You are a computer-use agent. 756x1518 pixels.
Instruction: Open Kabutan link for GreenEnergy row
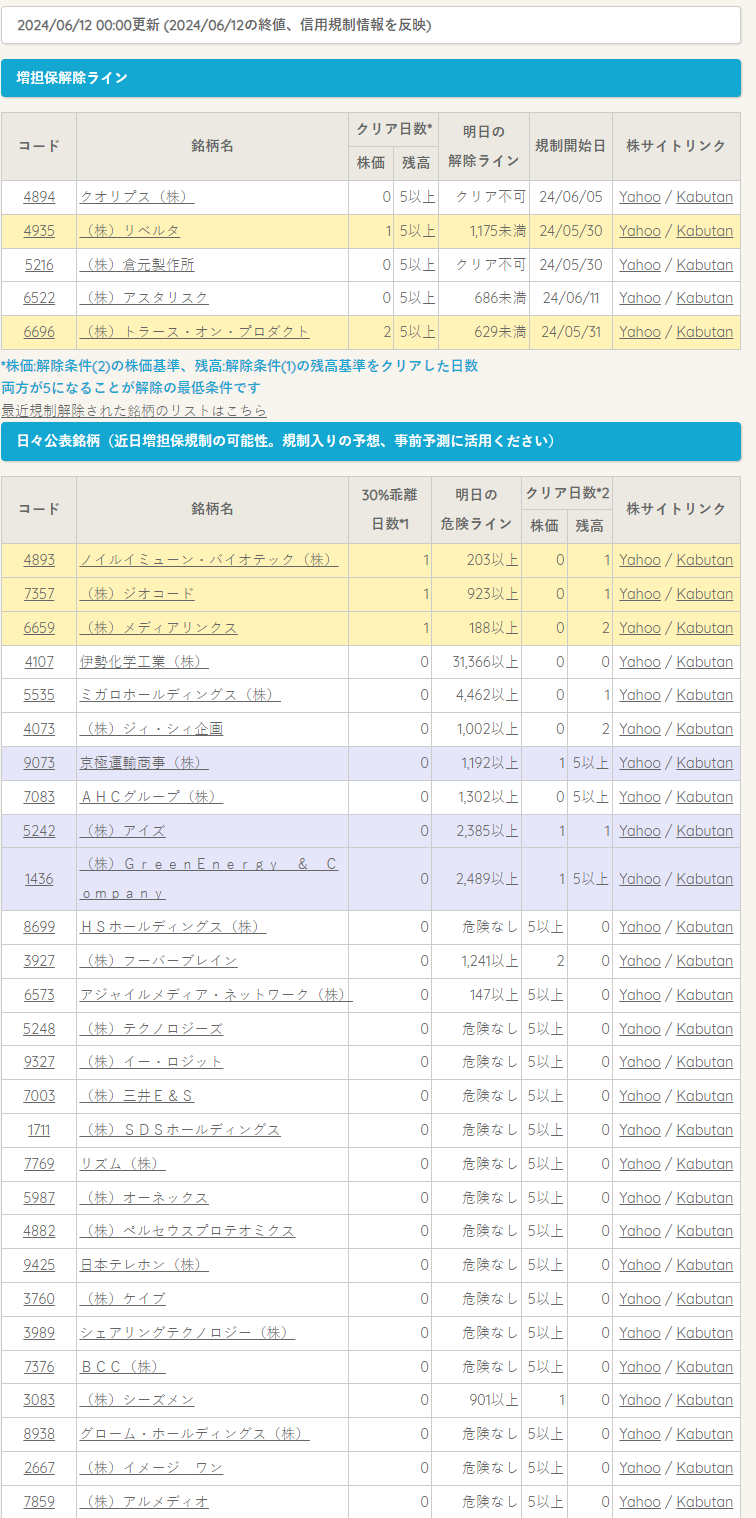(x=705, y=879)
